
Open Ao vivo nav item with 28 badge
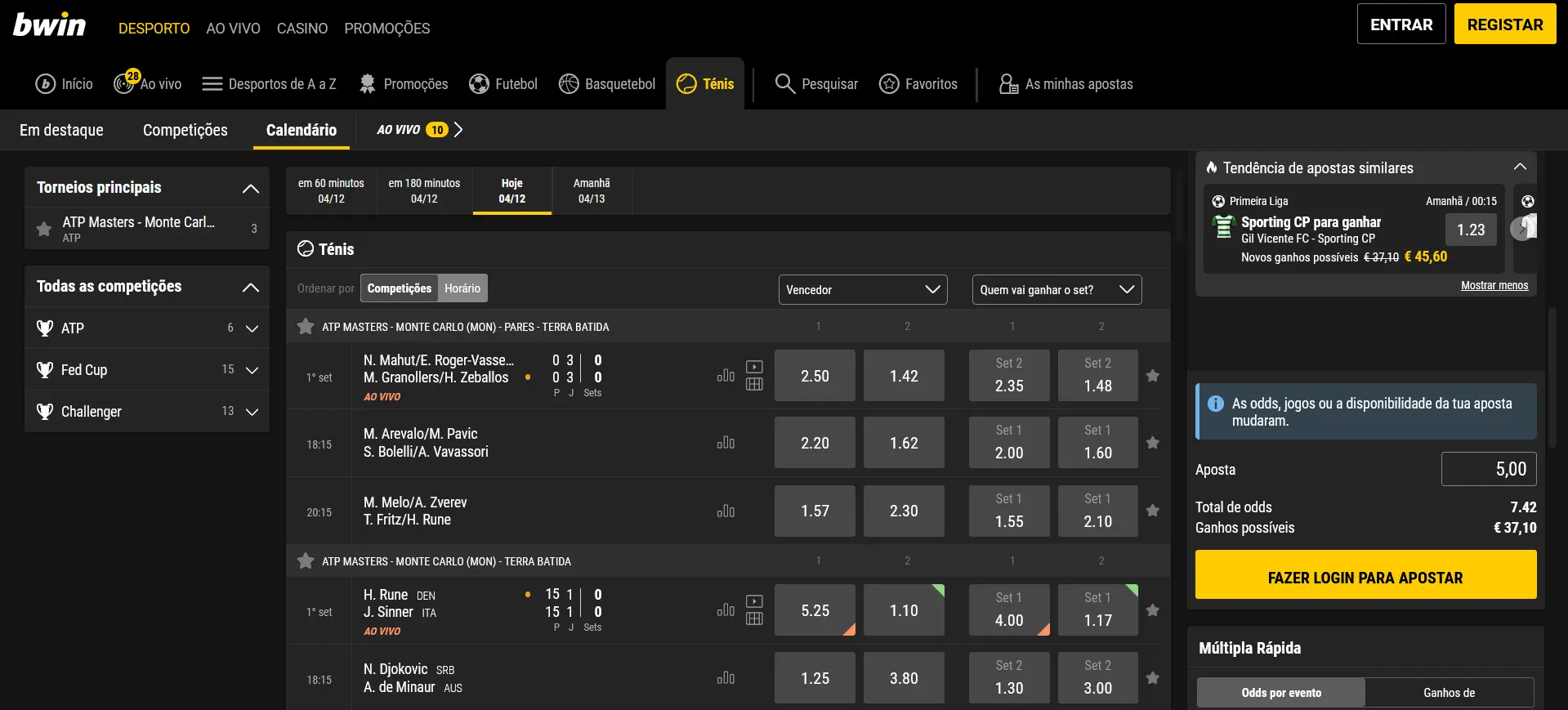click(x=148, y=83)
